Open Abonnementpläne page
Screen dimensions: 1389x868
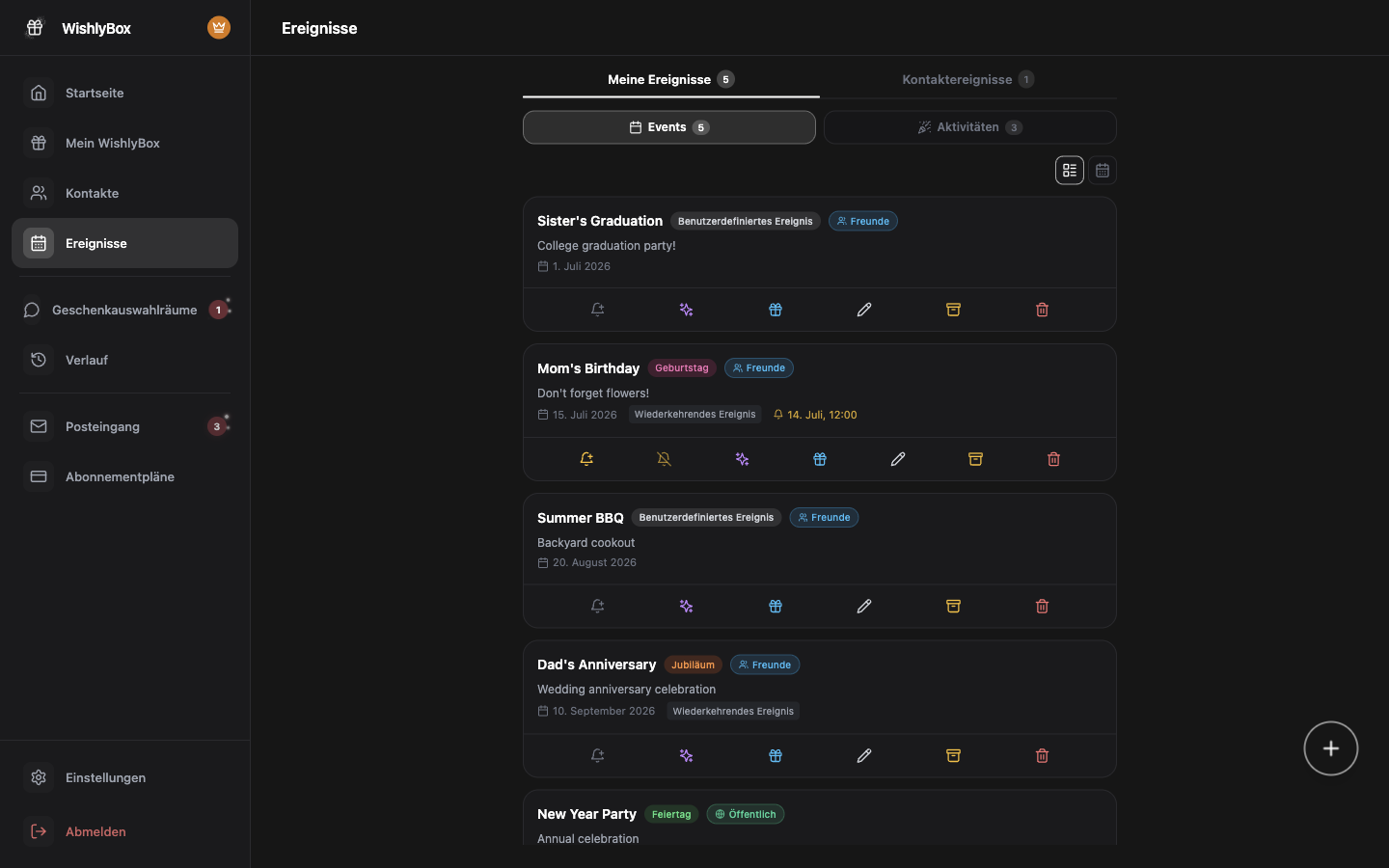pos(124,476)
